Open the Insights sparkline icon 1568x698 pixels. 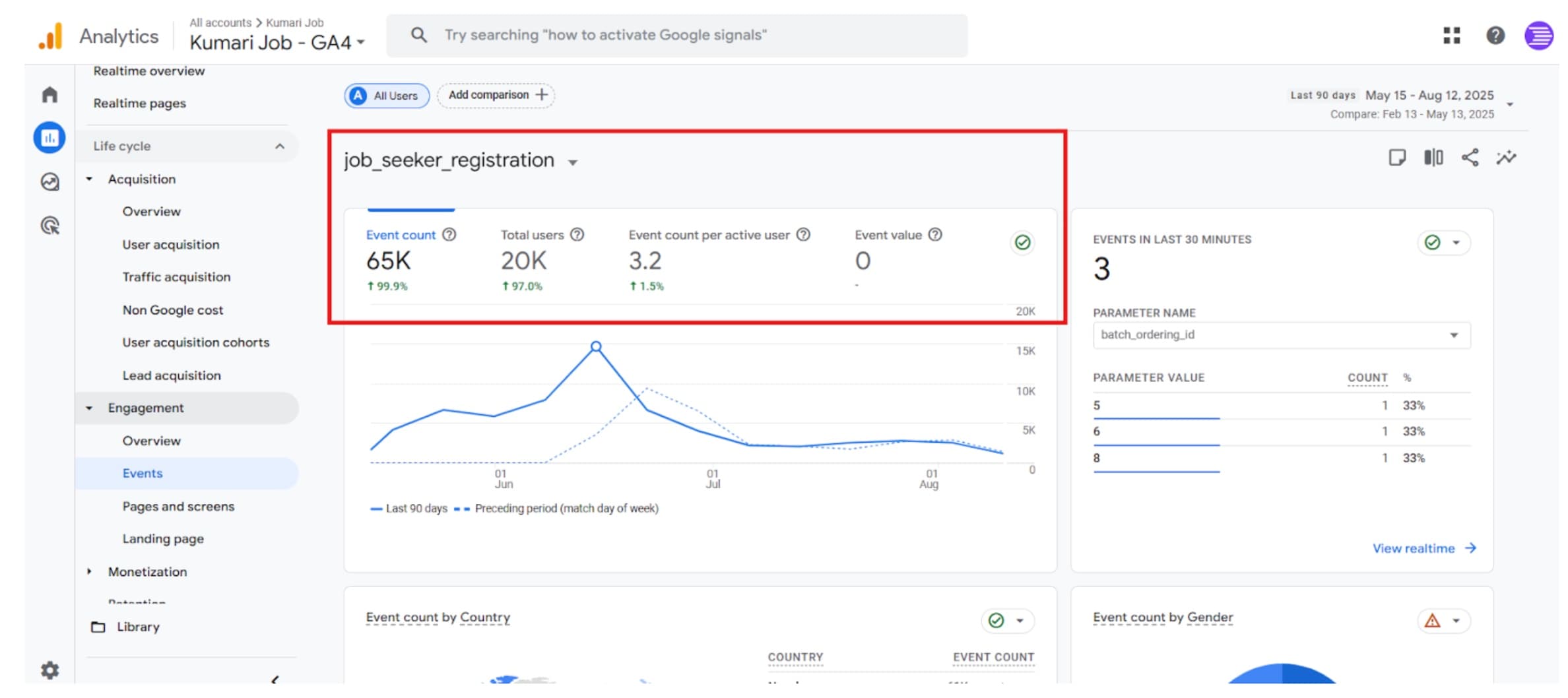pyautogui.click(x=1506, y=158)
